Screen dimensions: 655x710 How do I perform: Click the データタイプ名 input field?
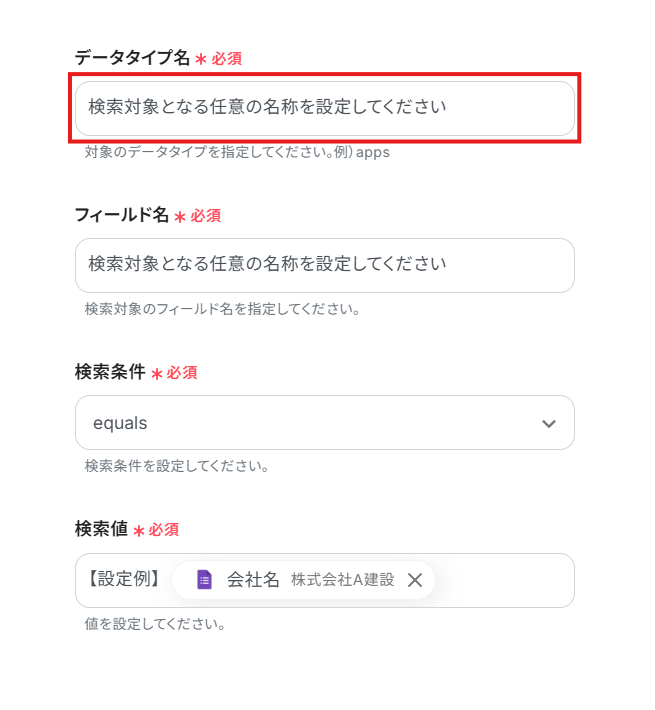(x=324, y=108)
